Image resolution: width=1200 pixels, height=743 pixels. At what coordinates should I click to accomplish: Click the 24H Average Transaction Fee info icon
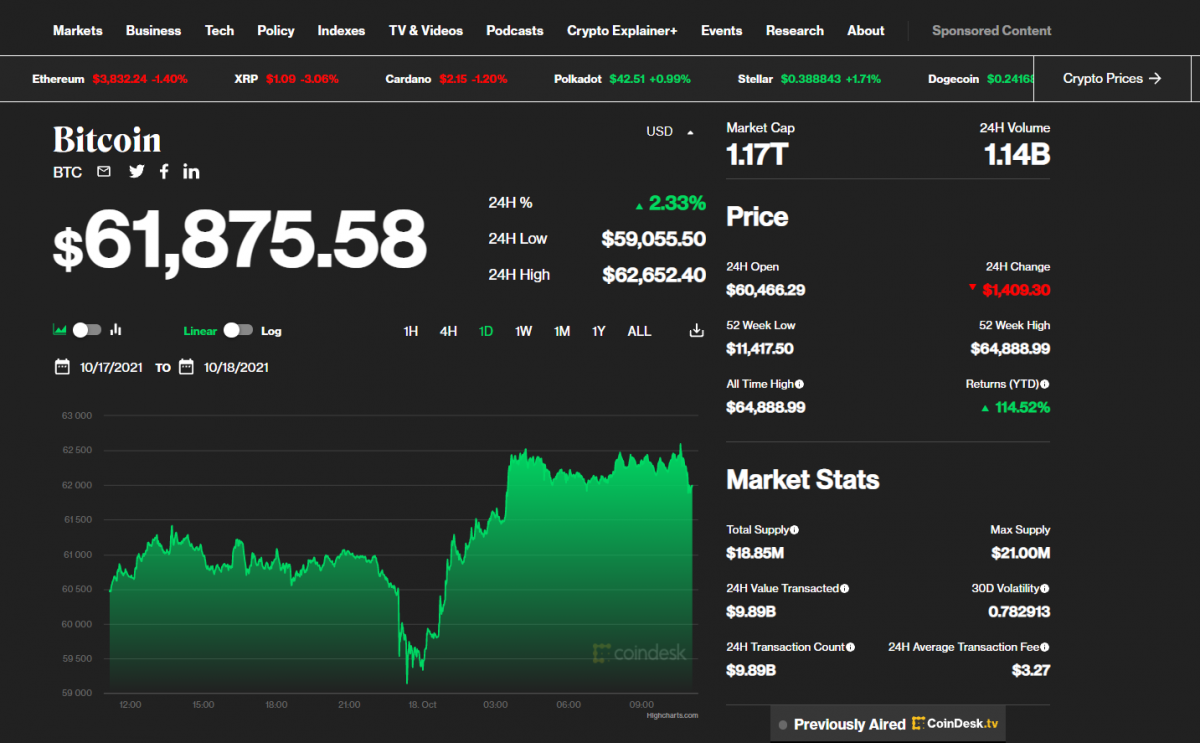1045,648
